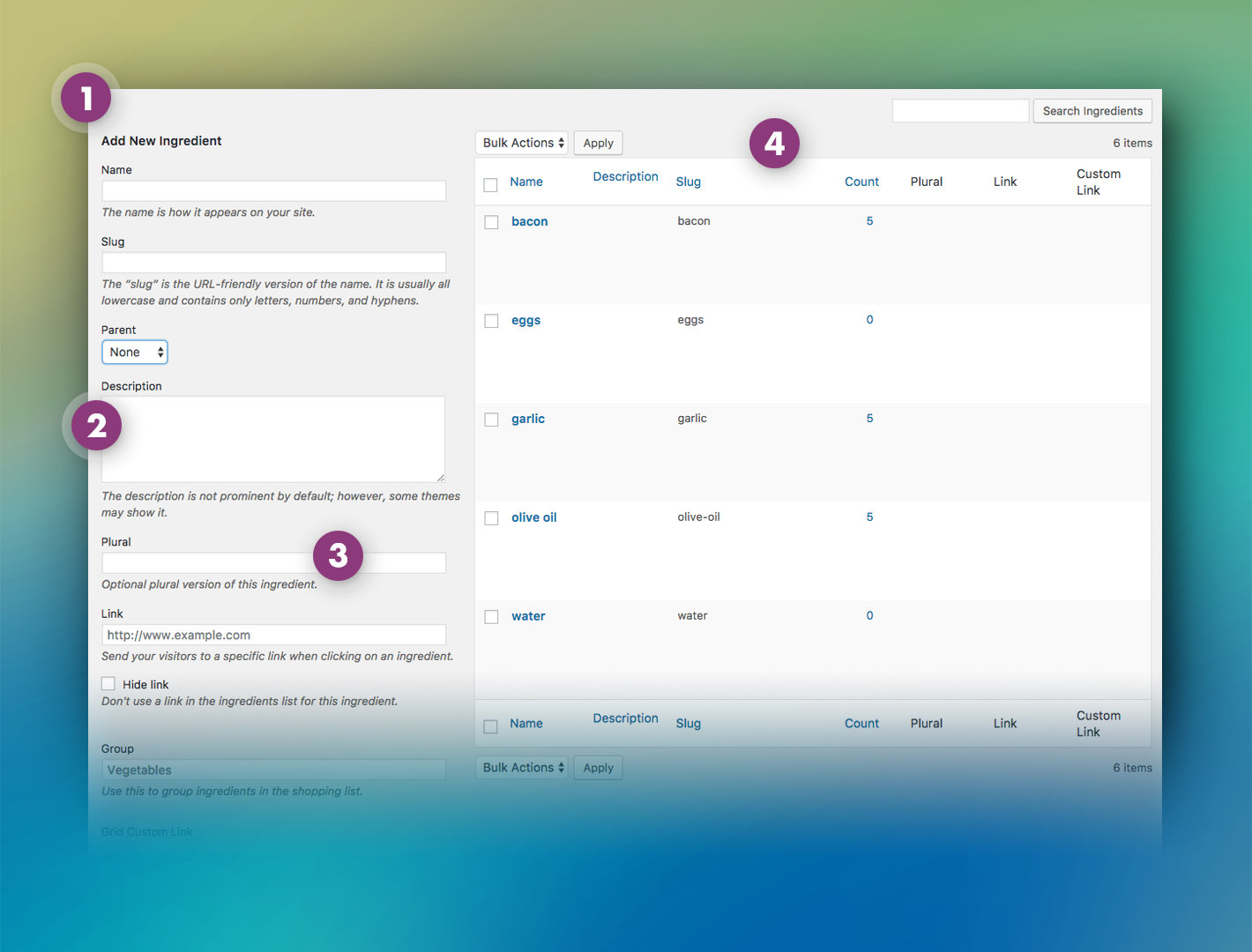
Task: Sort by Description in top header
Action: (626, 176)
